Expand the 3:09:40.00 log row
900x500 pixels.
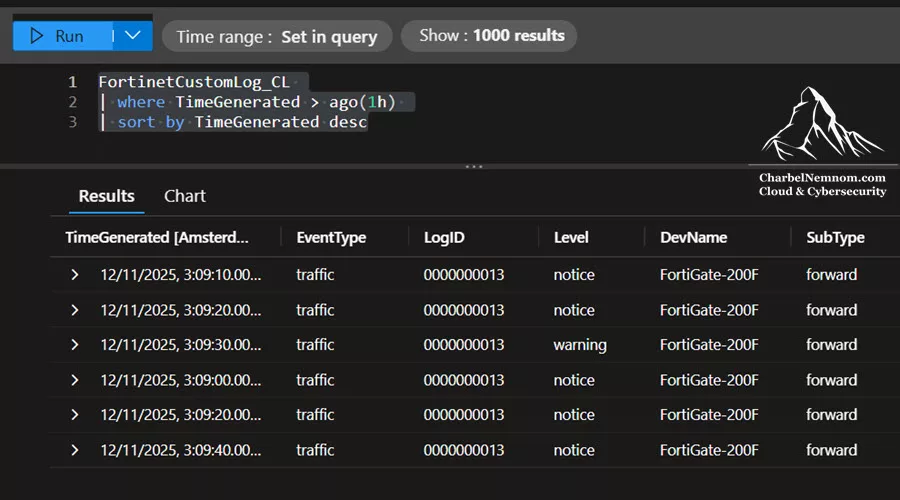75,450
